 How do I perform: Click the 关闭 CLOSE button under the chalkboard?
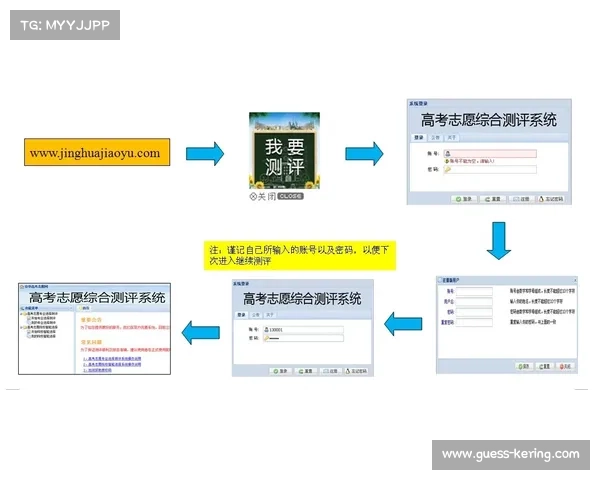pyautogui.click(x=275, y=197)
